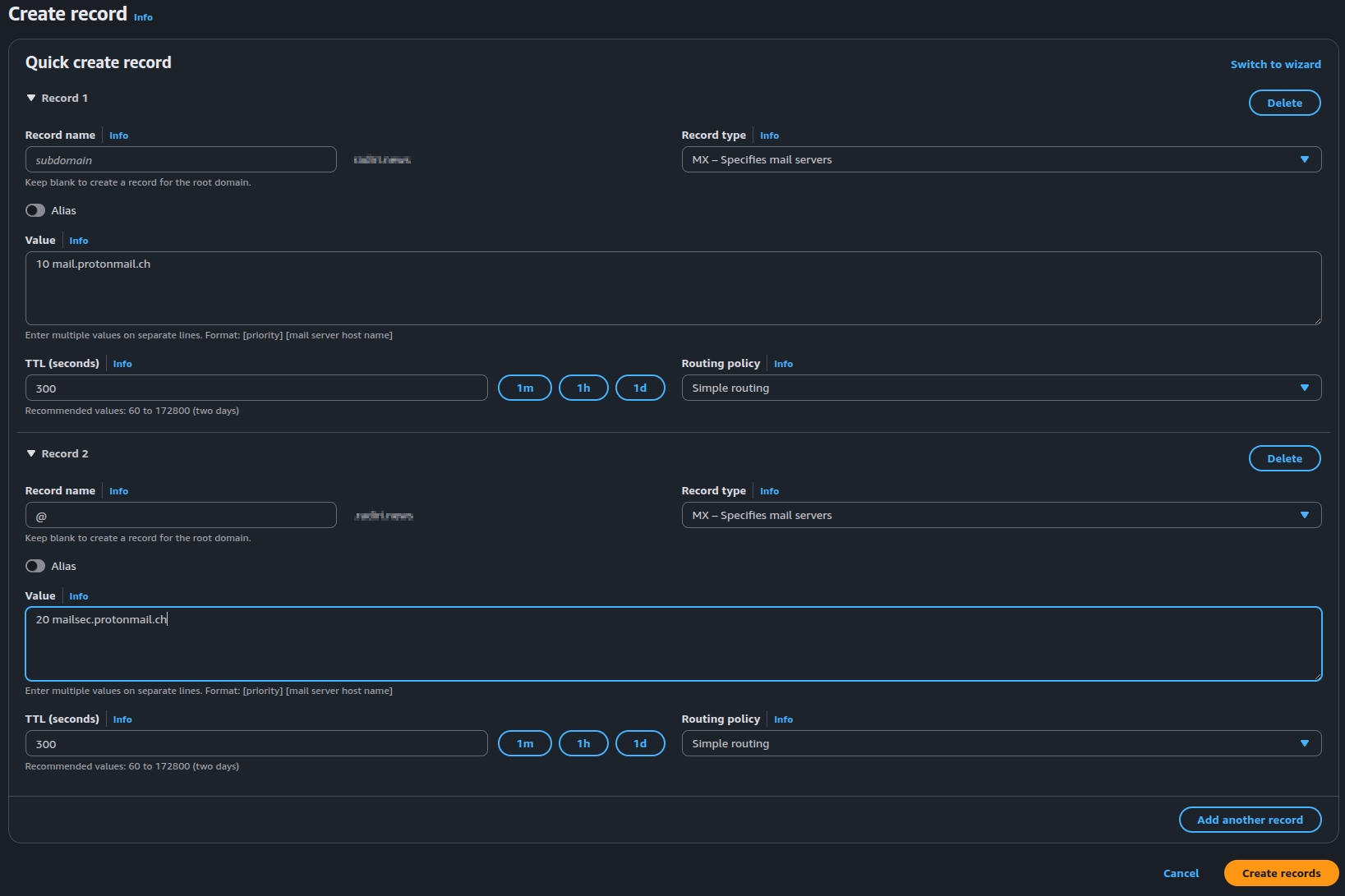This screenshot has width=1345, height=896.
Task: Collapse the Record 1 section
Action: tap(31, 98)
